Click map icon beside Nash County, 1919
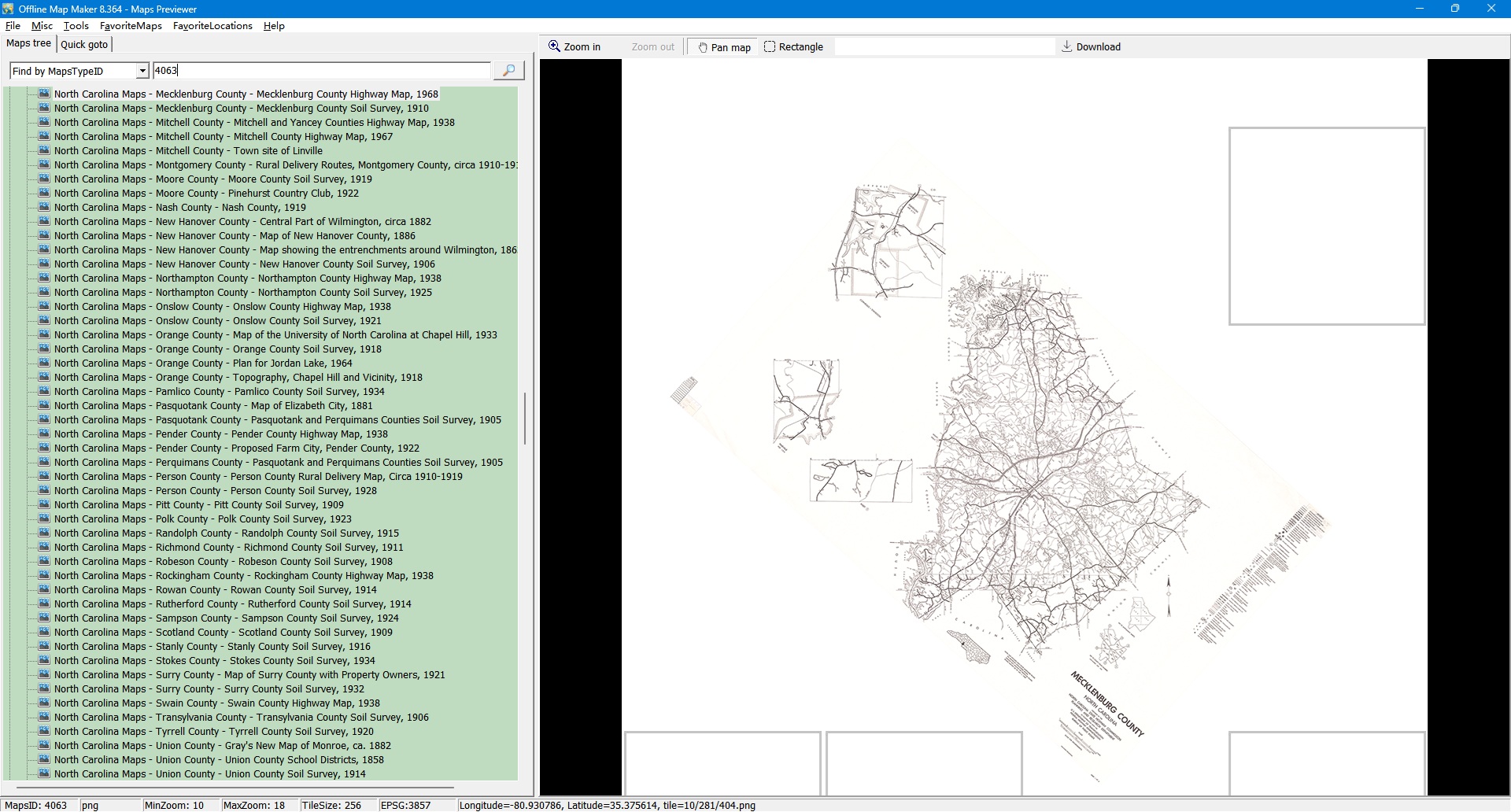Viewport: 1511px width, 812px height. [44, 208]
